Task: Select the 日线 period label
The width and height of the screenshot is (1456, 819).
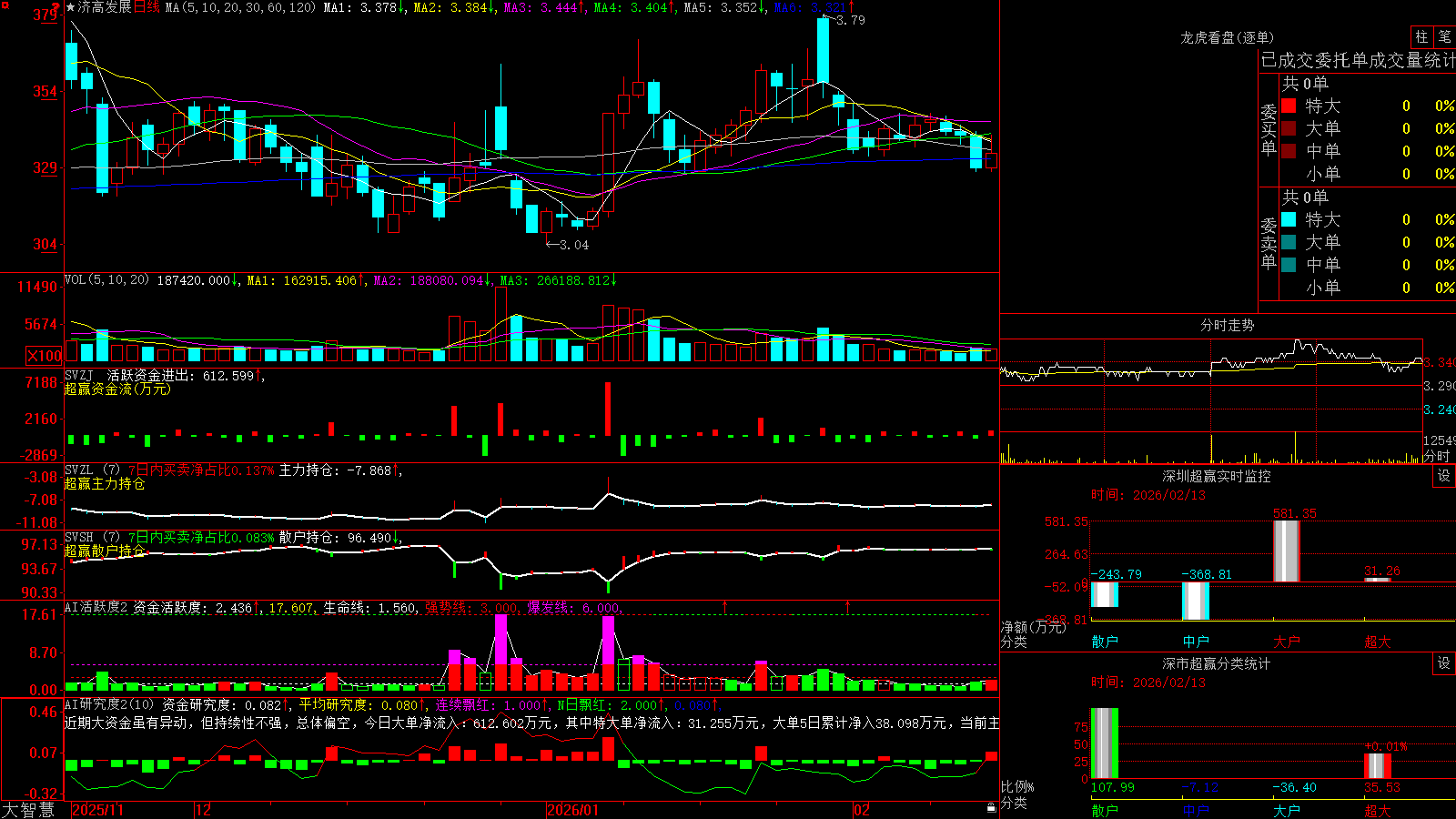Action: point(147,7)
